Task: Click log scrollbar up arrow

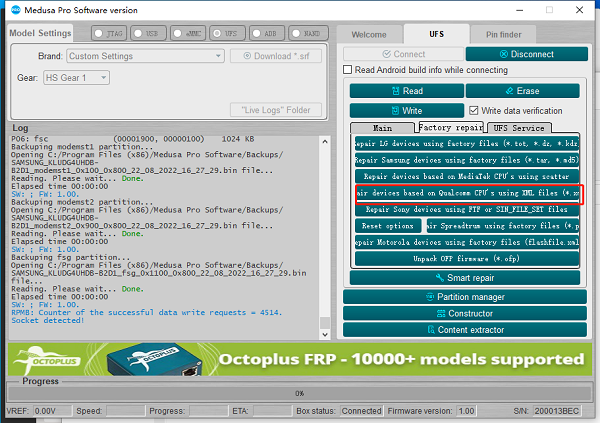Action: 325,141
